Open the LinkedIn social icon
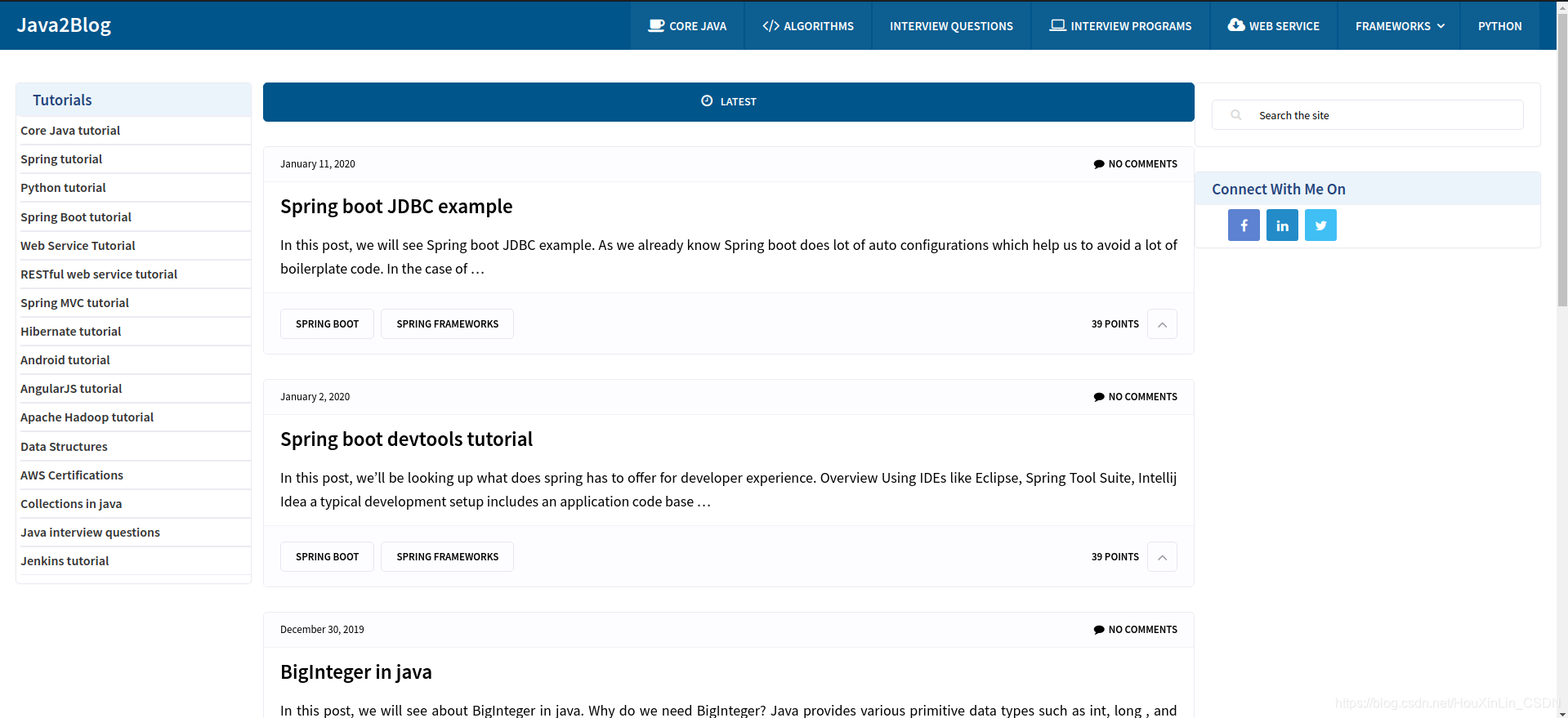Screen dimensions: 1568x718 (1282, 225)
